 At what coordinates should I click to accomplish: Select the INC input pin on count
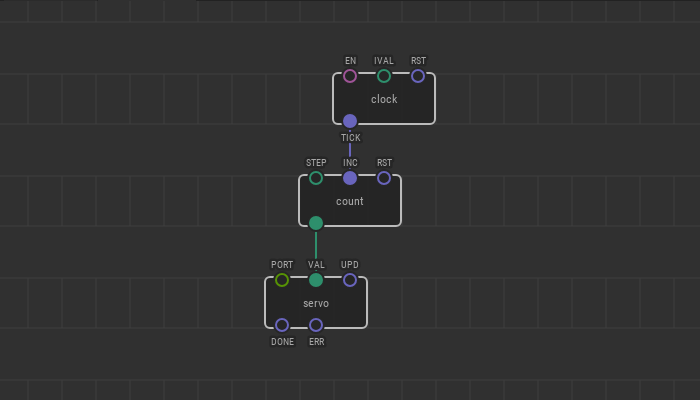point(350,178)
